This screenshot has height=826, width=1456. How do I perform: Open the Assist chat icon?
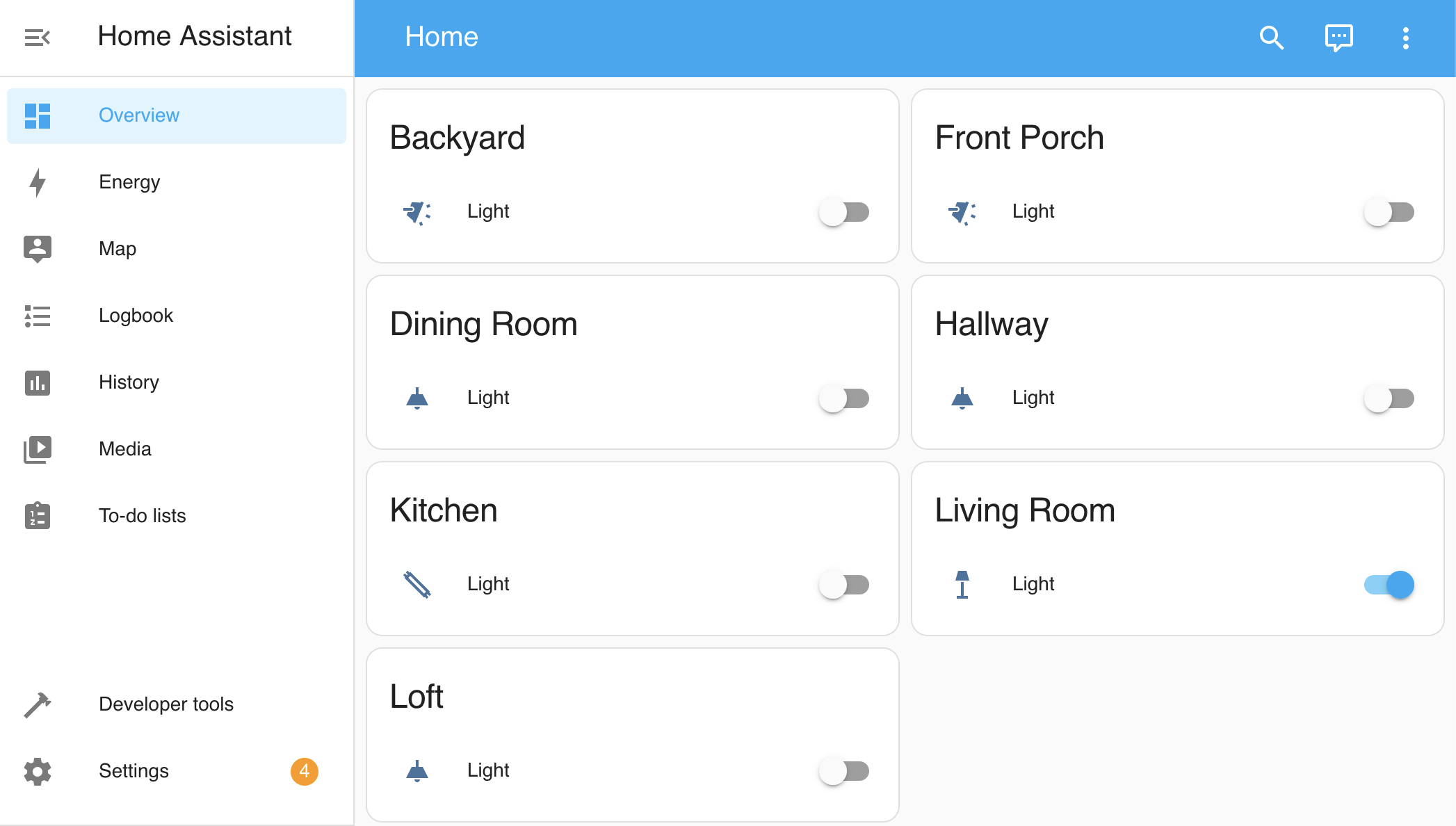pos(1338,38)
